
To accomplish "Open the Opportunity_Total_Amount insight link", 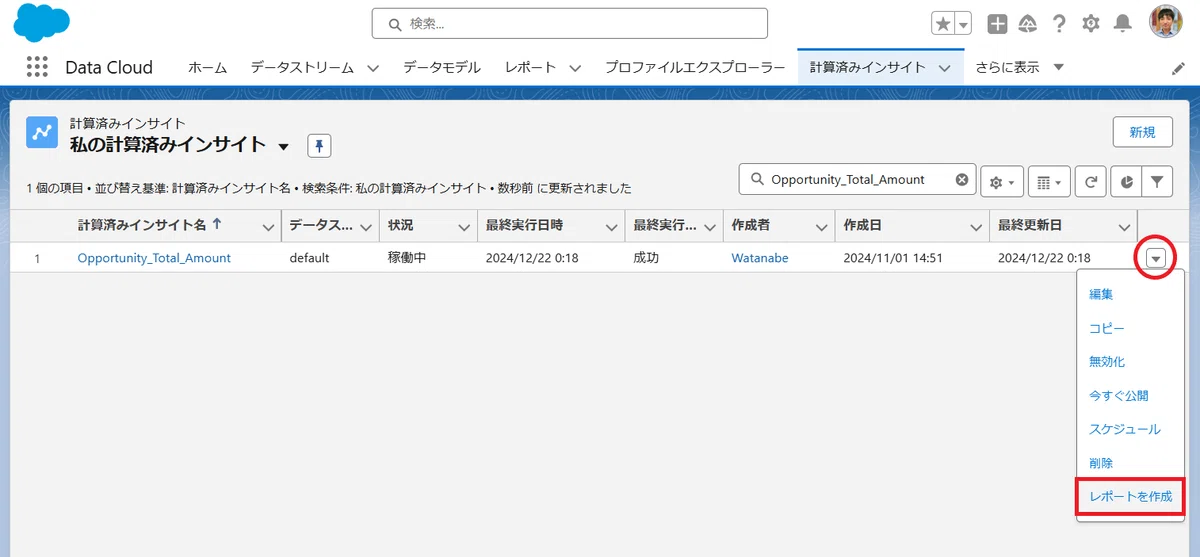I will pos(154,258).
